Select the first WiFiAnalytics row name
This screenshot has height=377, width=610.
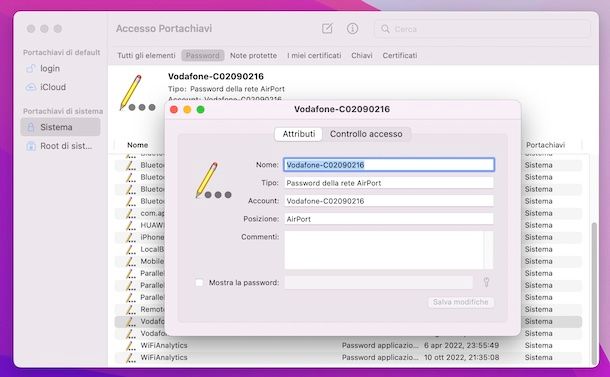click(x=164, y=345)
